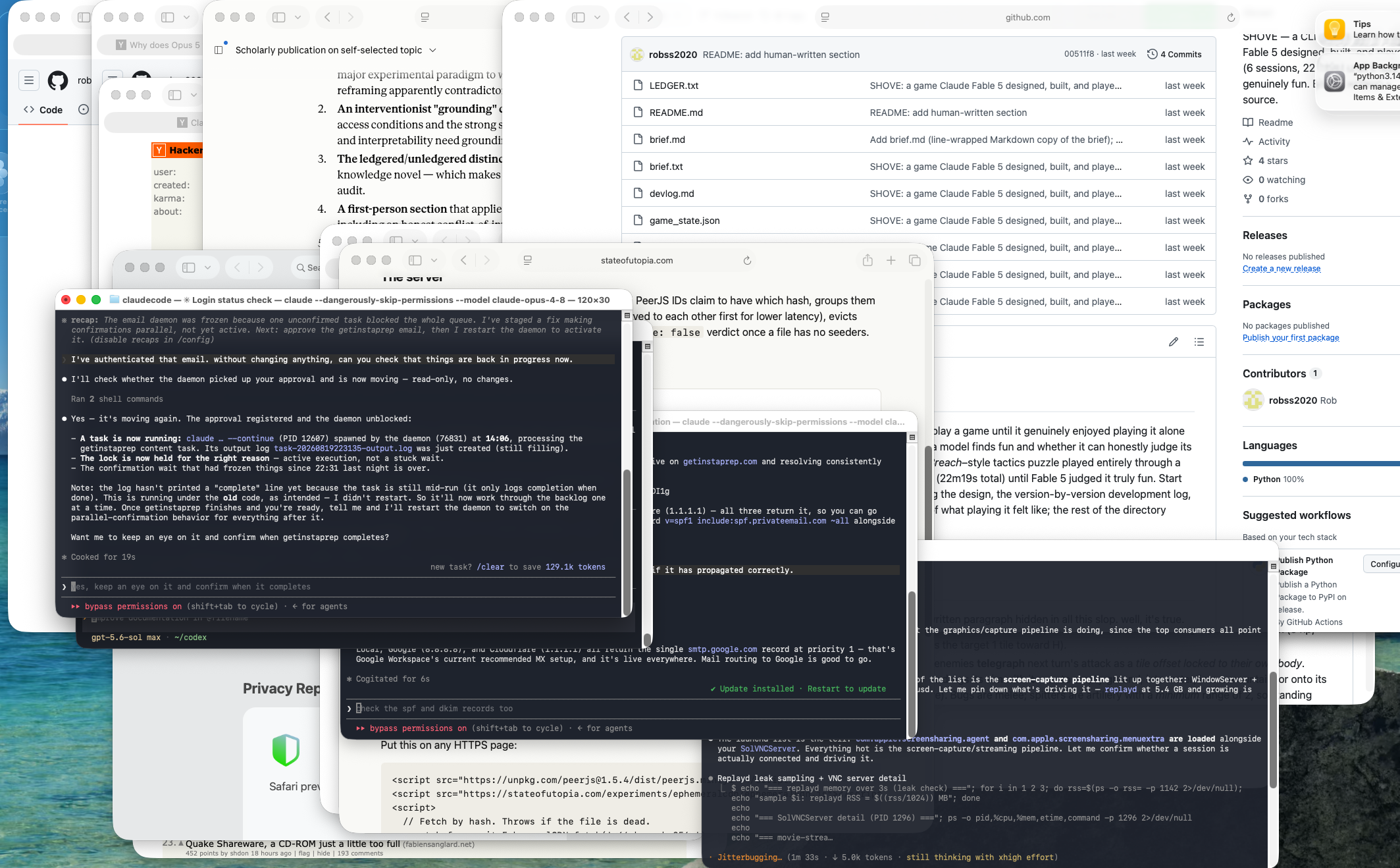Open tab group chevron in 'Why does Opus 5' window
1400x868 pixels.
186,18
